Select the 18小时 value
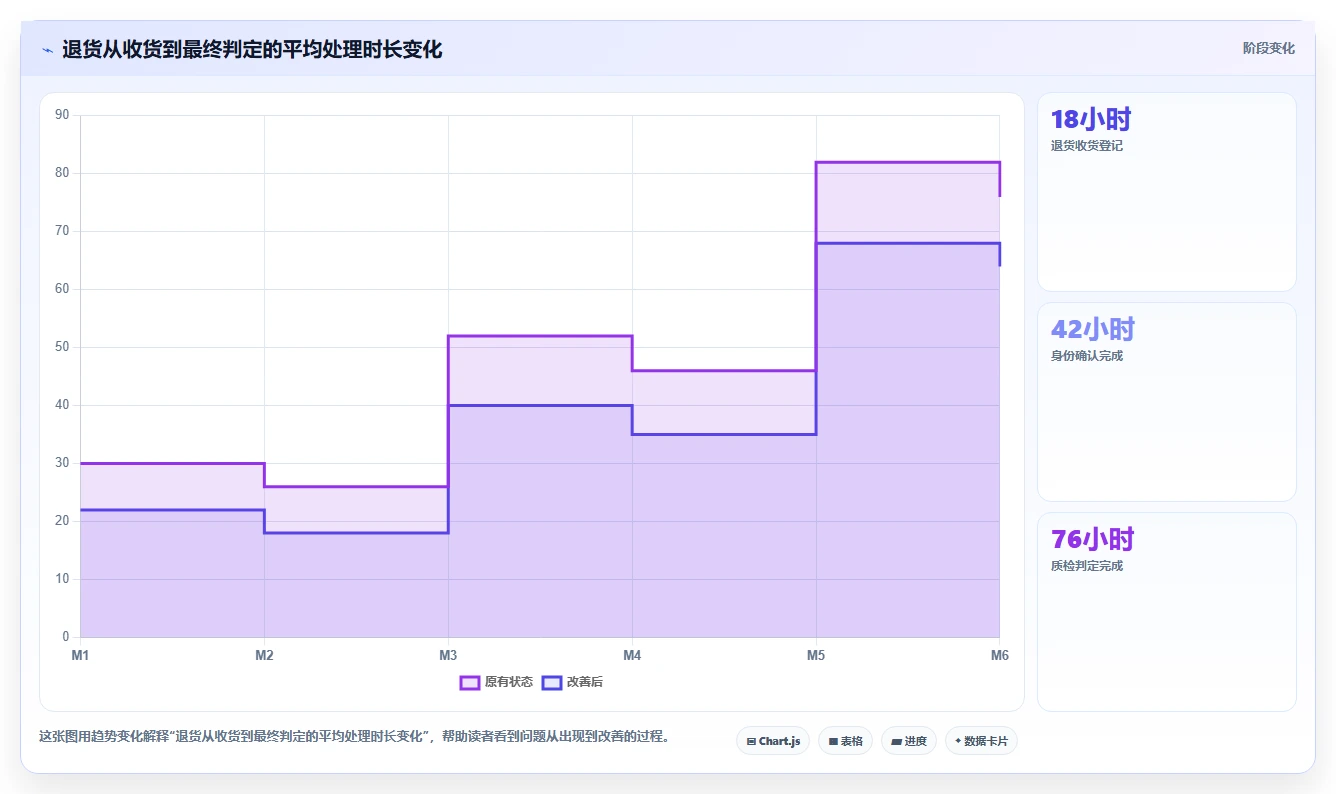1336x794 pixels. click(1091, 120)
